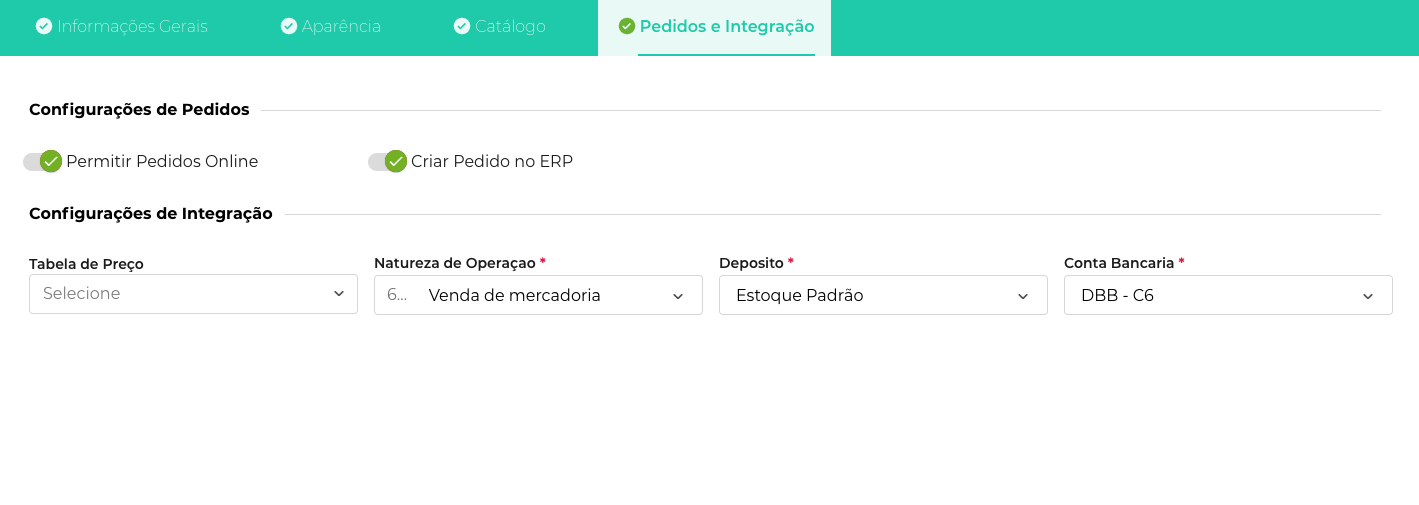Expand the Natureza de Operação dropdown
The height and width of the screenshot is (505, 1419).
(x=538, y=295)
